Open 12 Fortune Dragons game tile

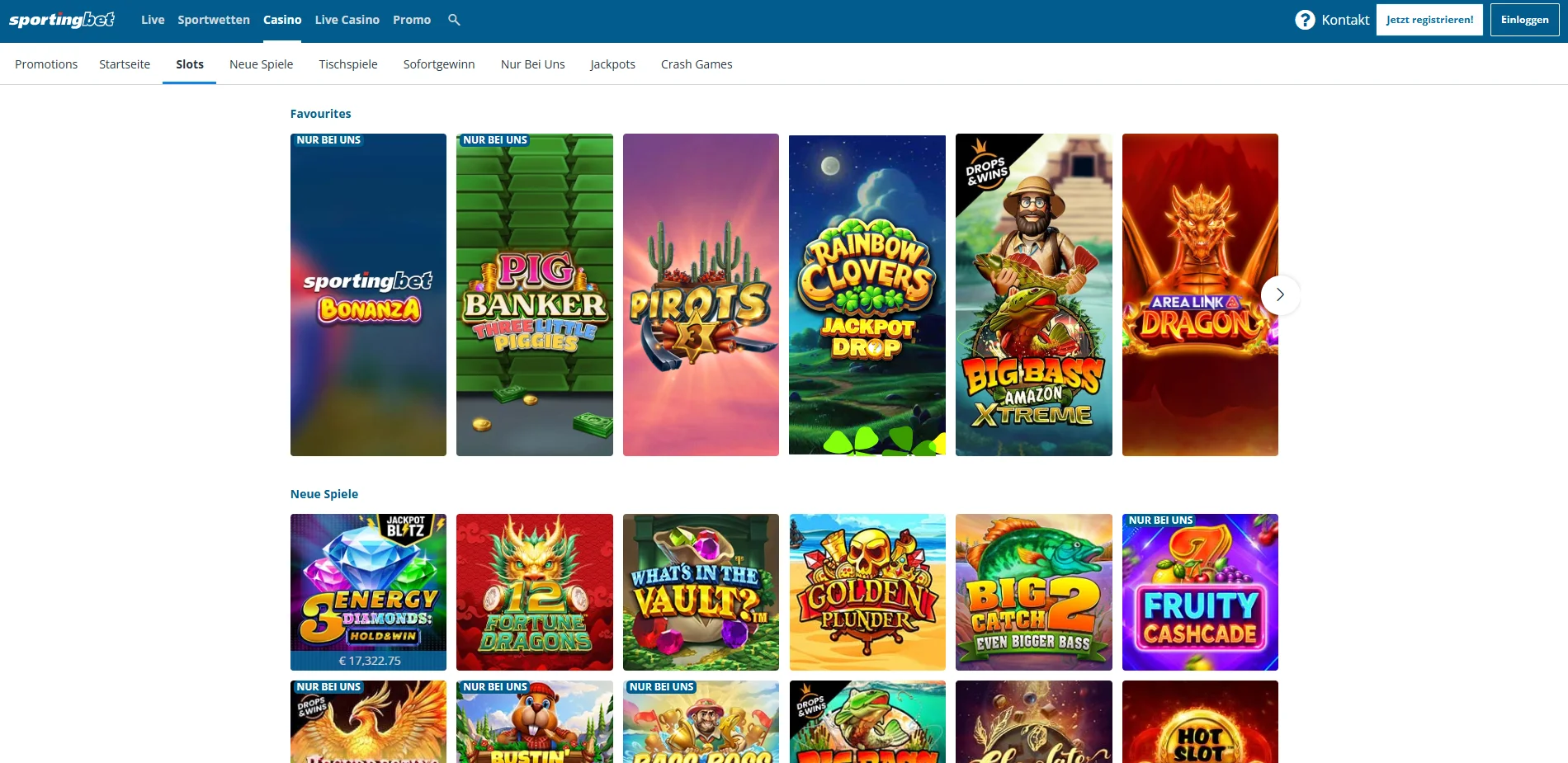click(x=535, y=592)
